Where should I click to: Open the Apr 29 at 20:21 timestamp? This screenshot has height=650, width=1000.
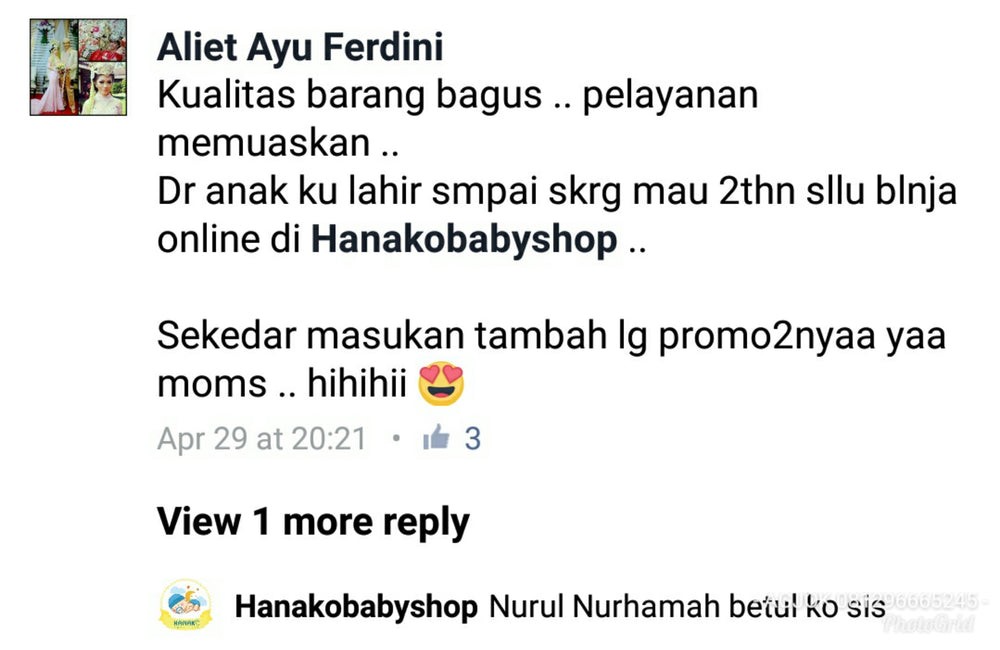pos(262,439)
